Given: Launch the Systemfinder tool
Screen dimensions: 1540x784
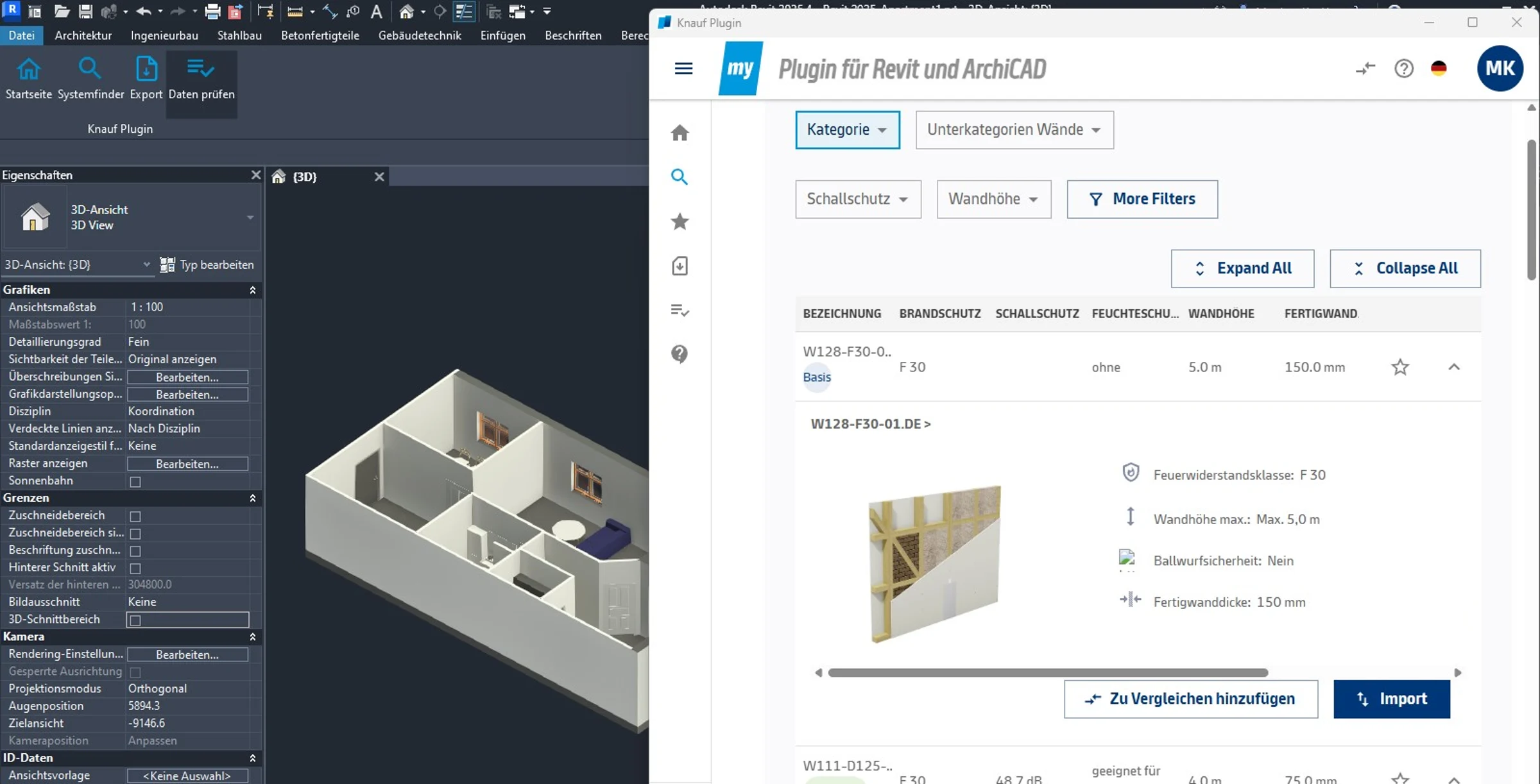Looking at the screenshot, I should (90, 78).
